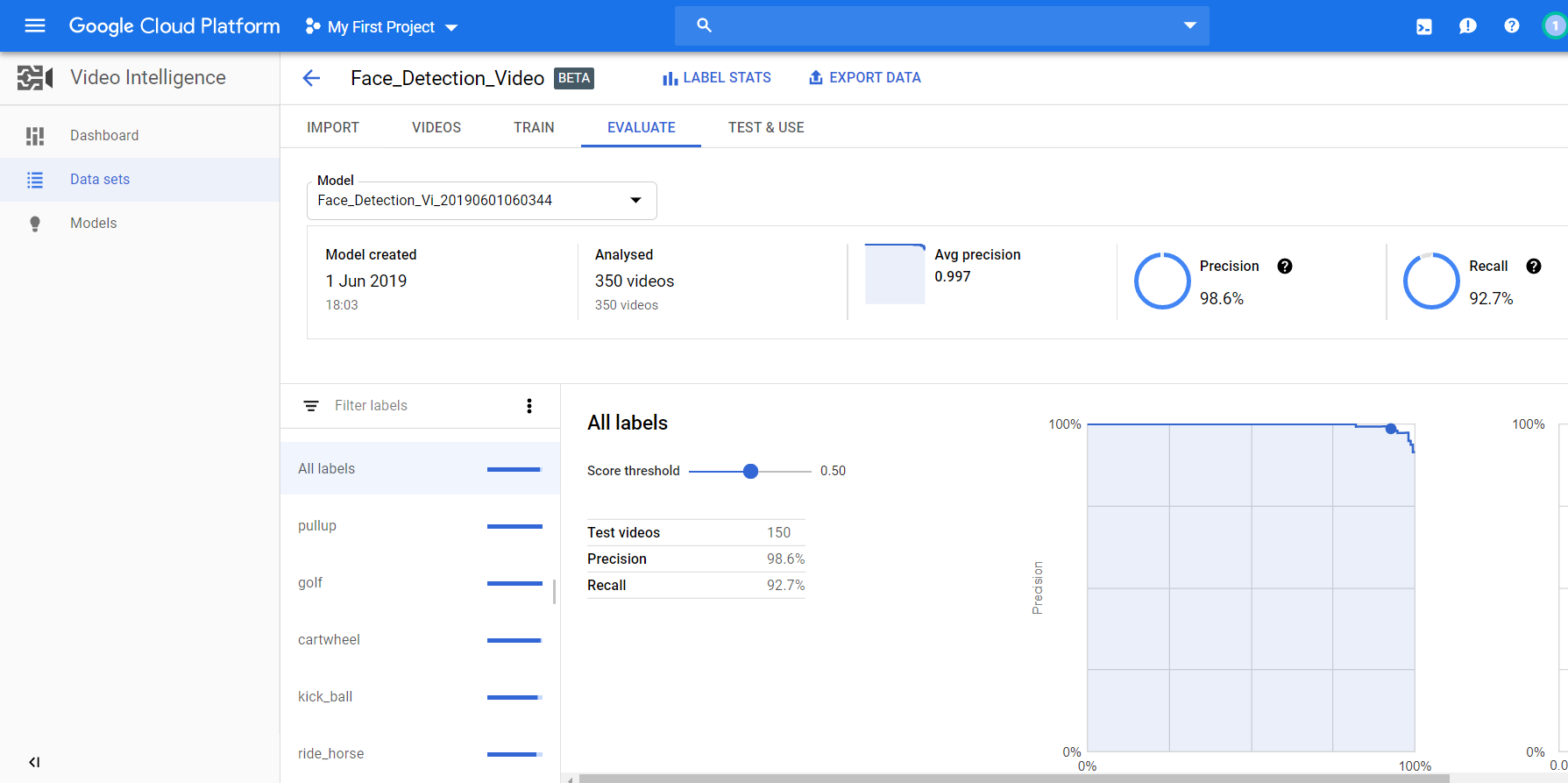Screen dimensions: 1568x783
Task: Activate Cloud Shell icon
Action: point(1424,26)
